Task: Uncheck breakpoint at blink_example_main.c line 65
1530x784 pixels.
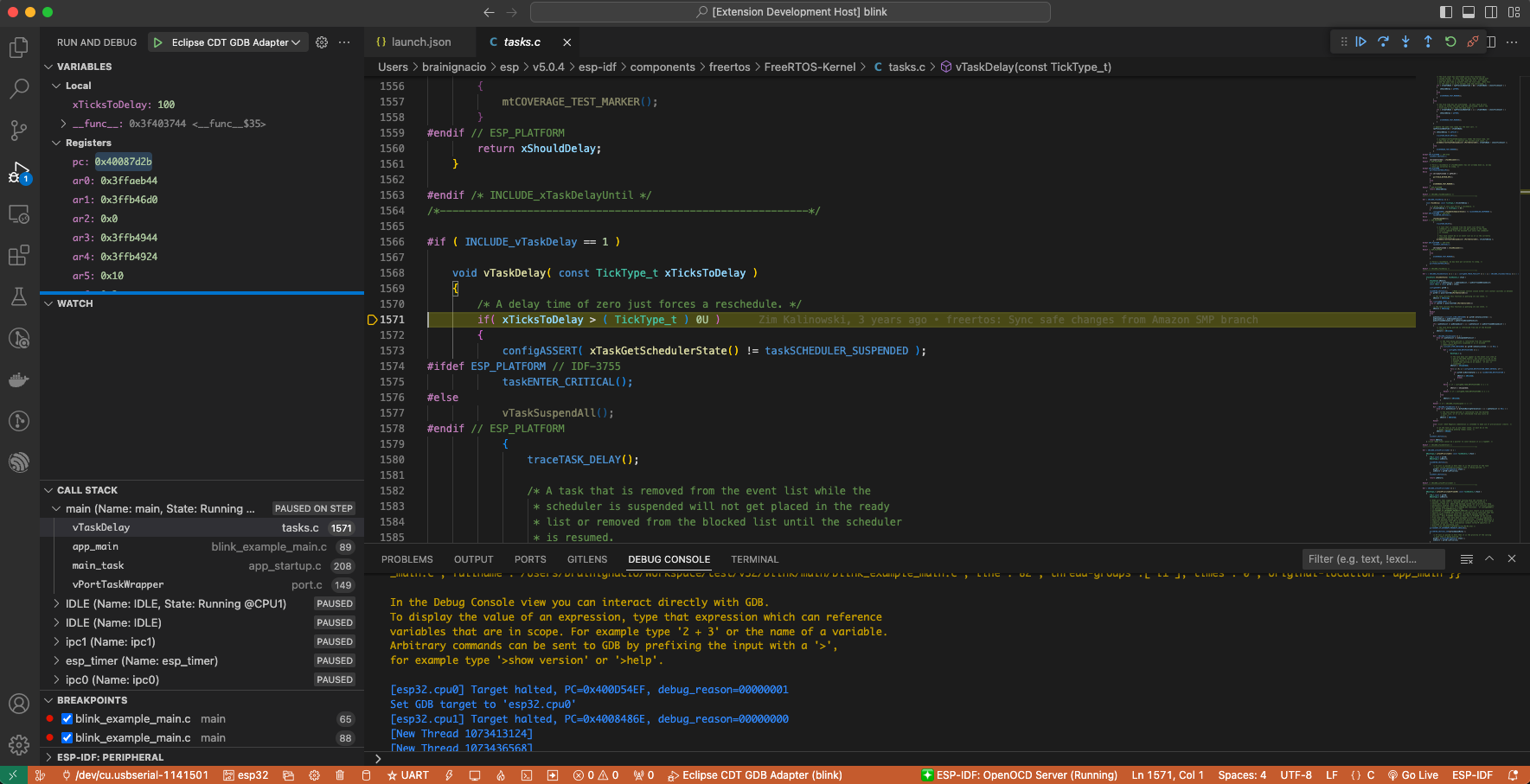Action: pos(67,719)
